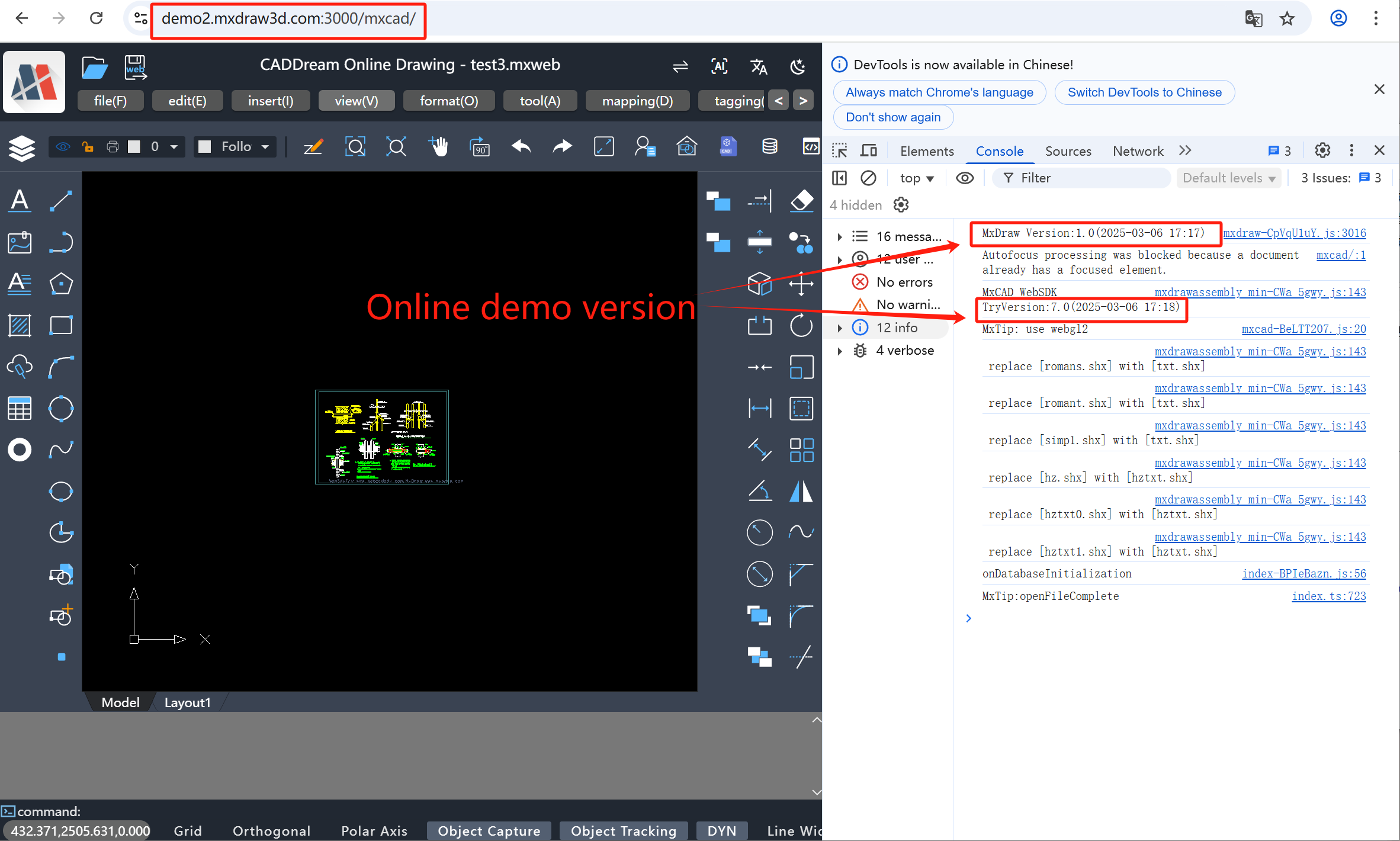The image size is (1400, 841).
Task: Click the Eraser tool icon
Action: 801,201
